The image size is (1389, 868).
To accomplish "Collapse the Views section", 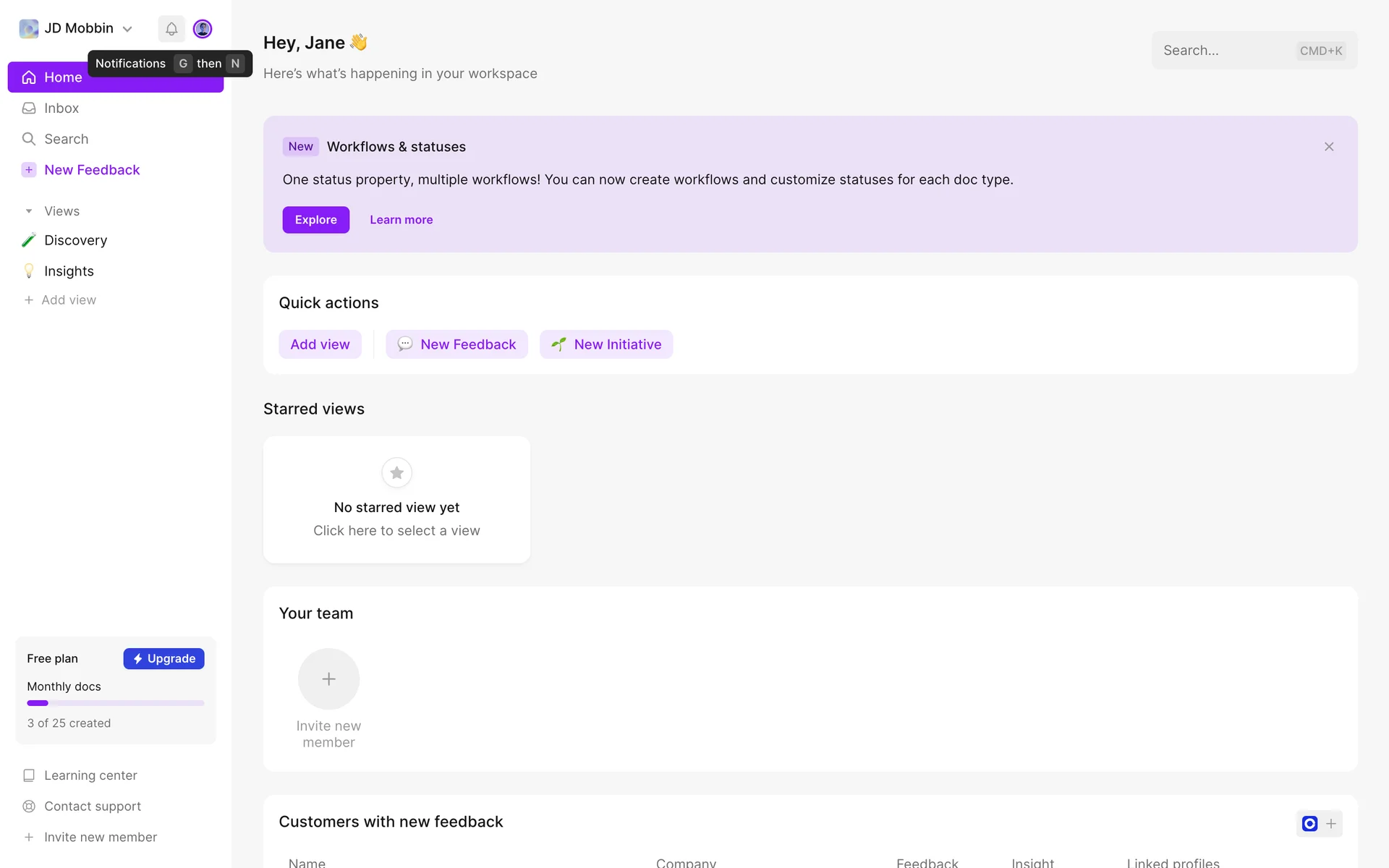I will point(29,211).
